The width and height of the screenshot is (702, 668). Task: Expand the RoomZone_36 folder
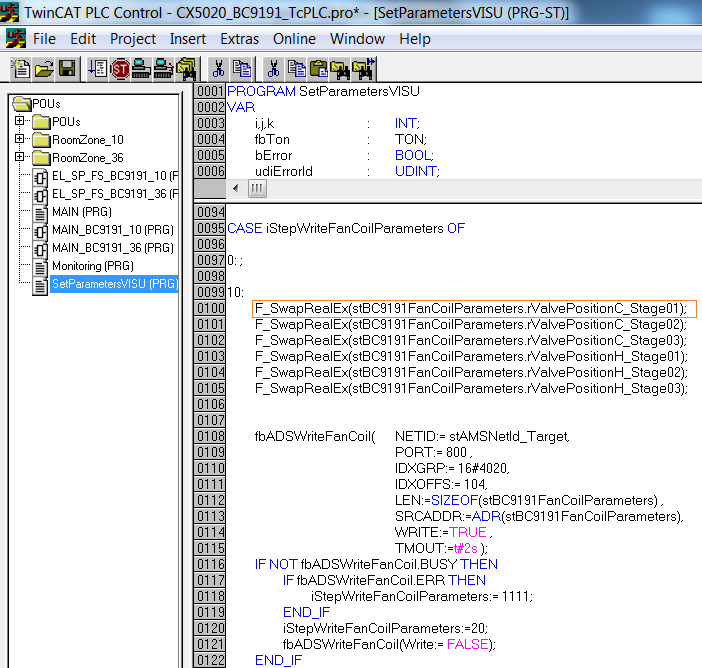[x=19, y=156]
